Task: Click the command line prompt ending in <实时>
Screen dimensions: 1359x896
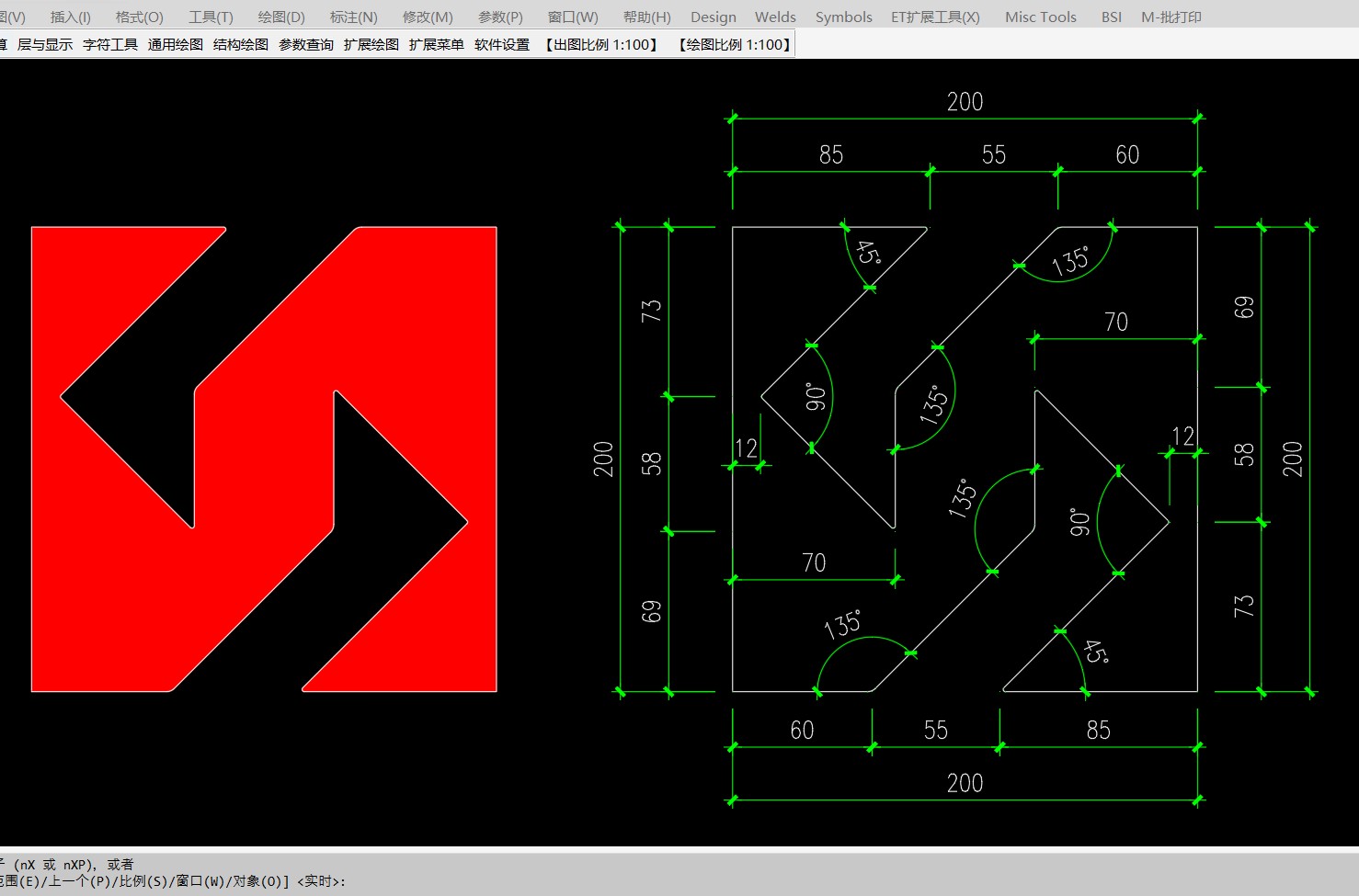Action: tap(173, 881)
